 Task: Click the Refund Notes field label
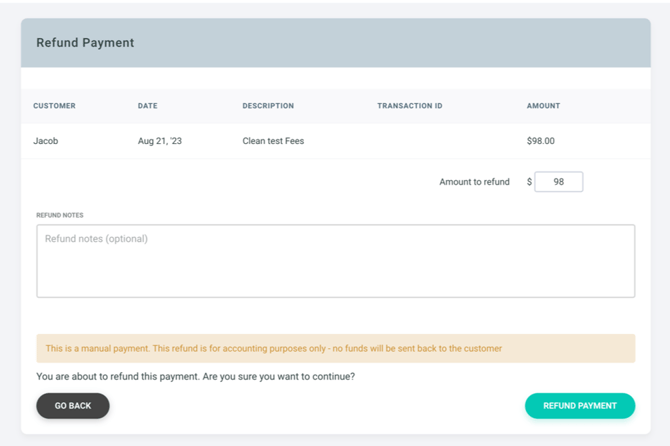tap(60, 215)
